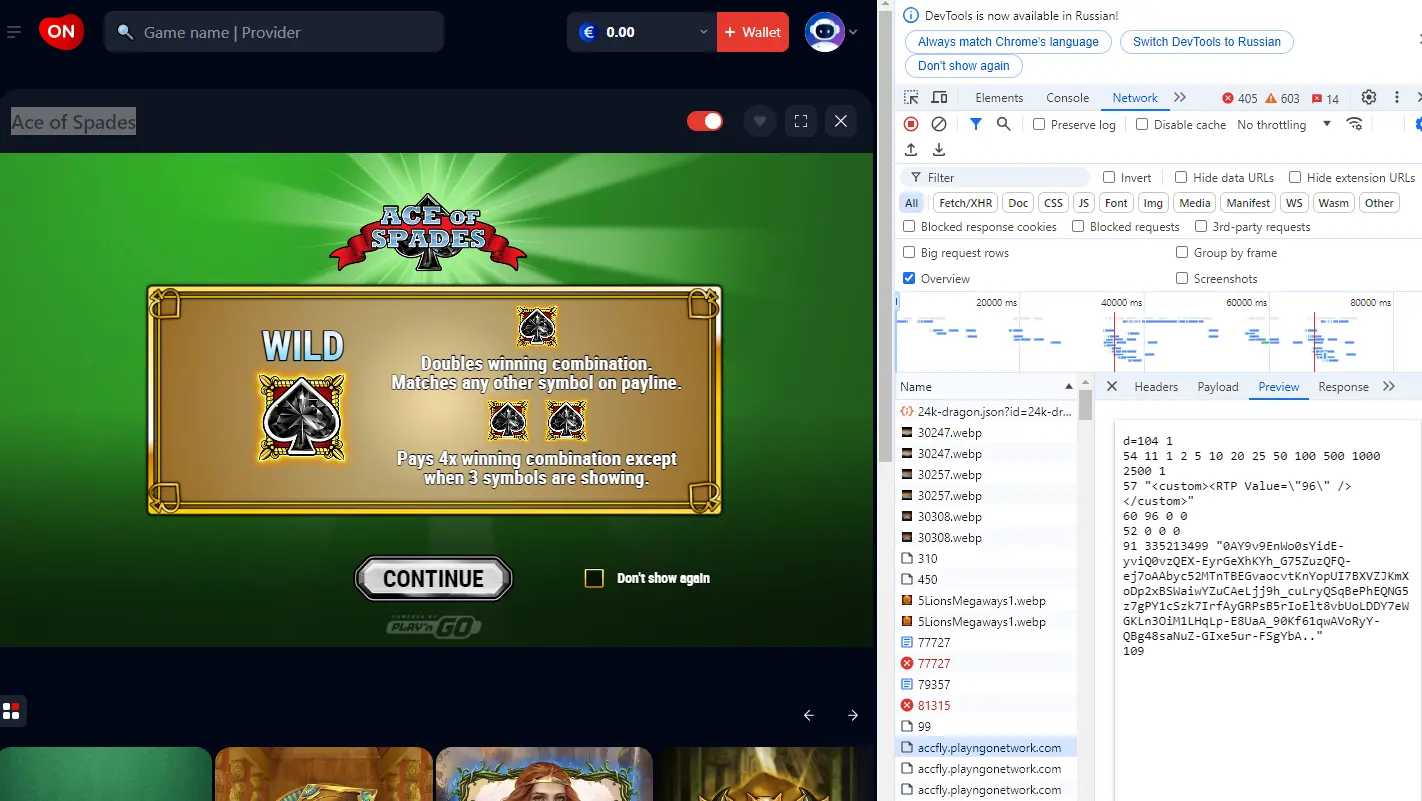Open the robot avatar profile menu

pyautogui.click(x=831, y=32)
